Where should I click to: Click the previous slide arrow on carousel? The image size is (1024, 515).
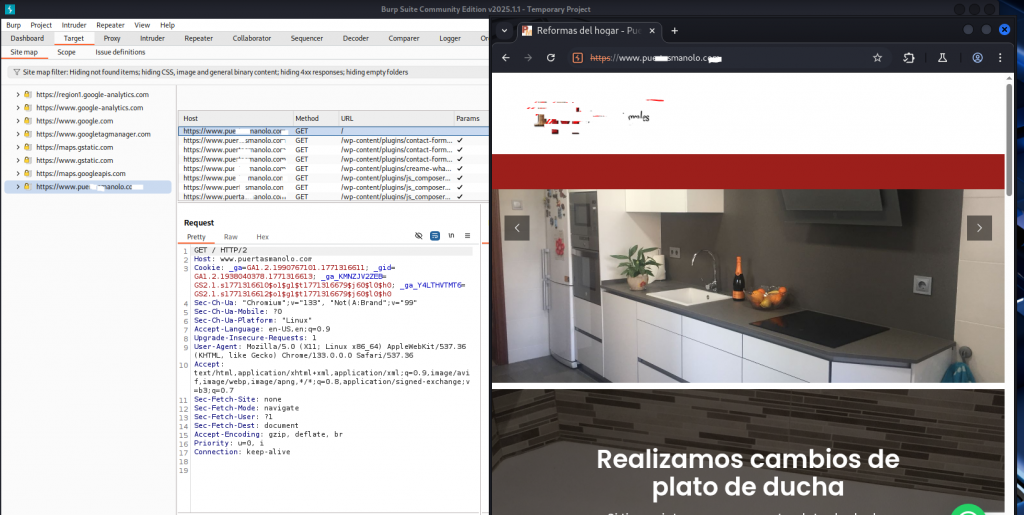click(x=516, y=228)
